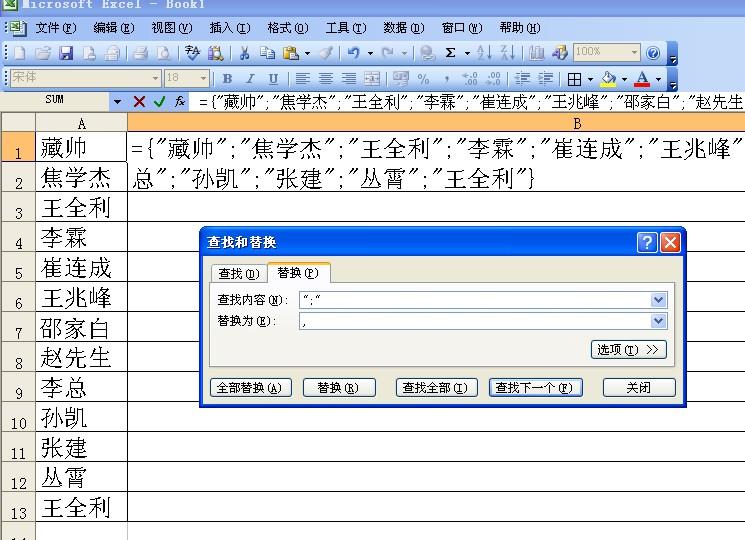Viewport: 745px width, 540px height.
Task: Select the Format Painter brush
Action: [326, 53]
